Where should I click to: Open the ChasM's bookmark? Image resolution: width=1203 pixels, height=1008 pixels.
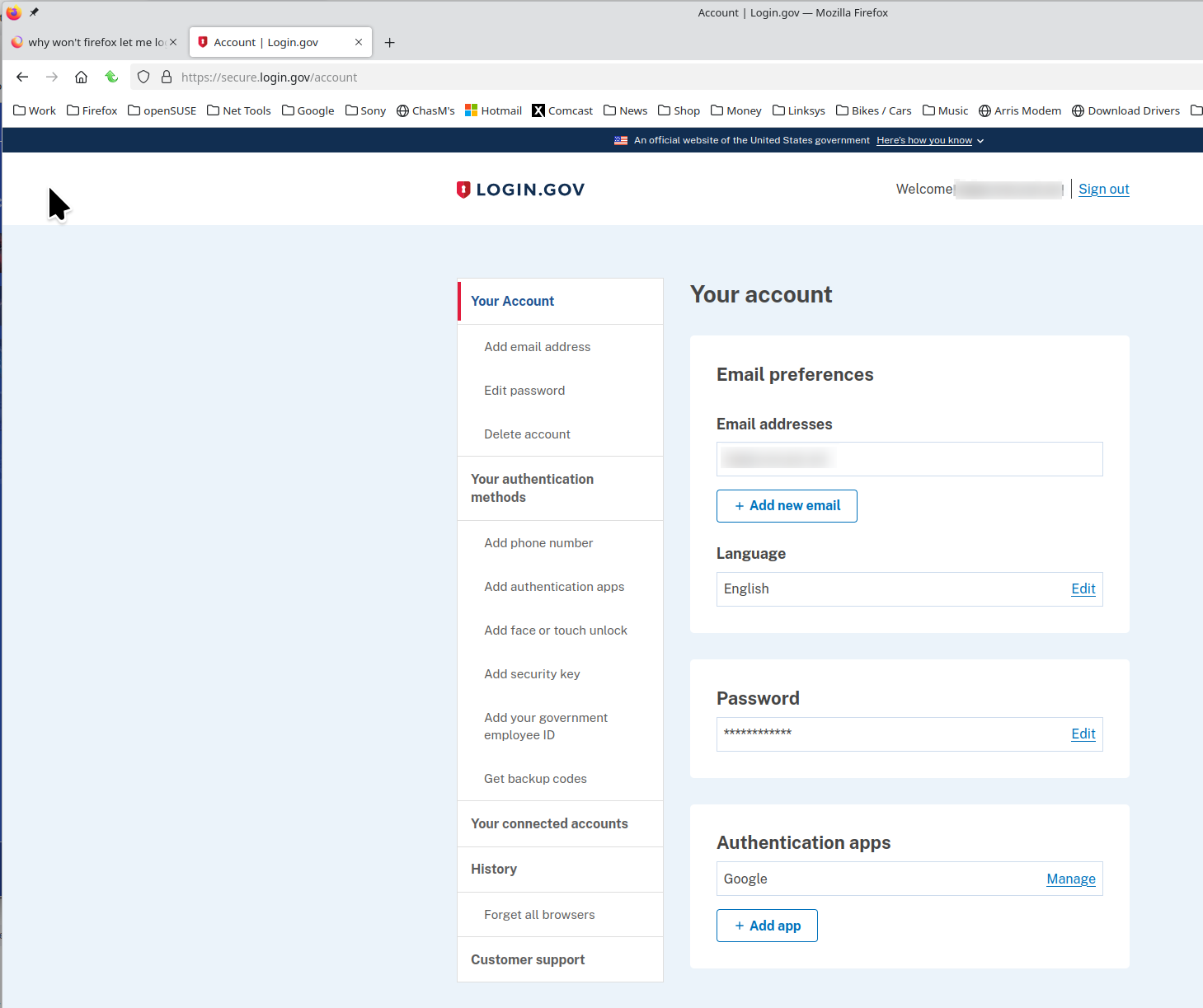(425, 110)
